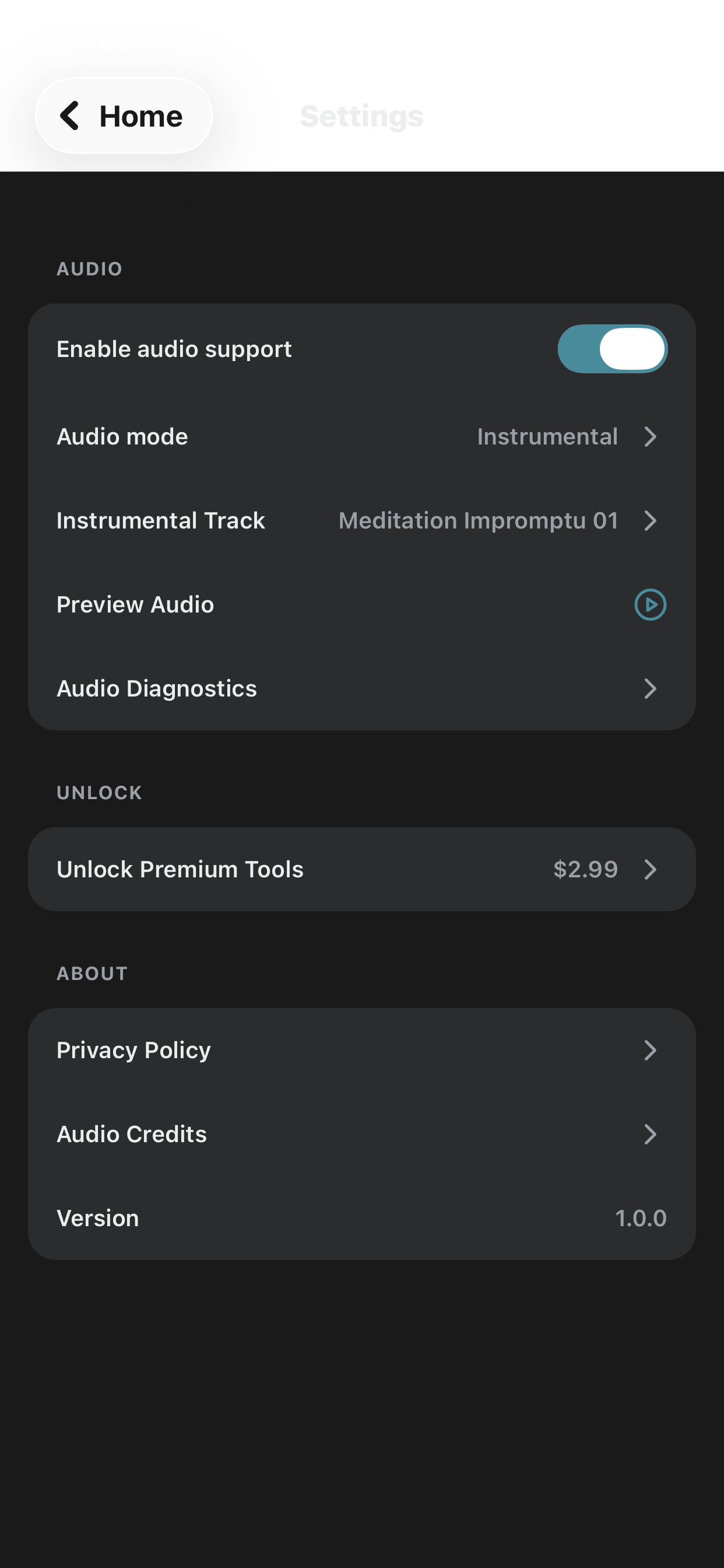The image size is (724, 1568).
Task: Select Unlock Premium Tools purchase option
Action: (362, 869)
